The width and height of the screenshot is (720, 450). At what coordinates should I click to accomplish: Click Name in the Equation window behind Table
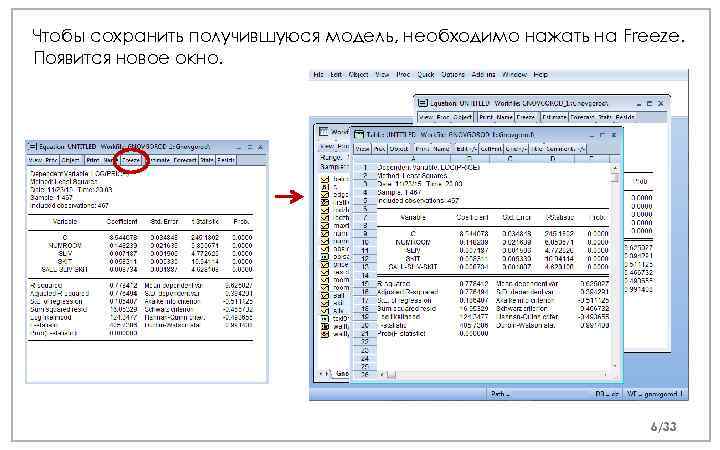[504, 117]
